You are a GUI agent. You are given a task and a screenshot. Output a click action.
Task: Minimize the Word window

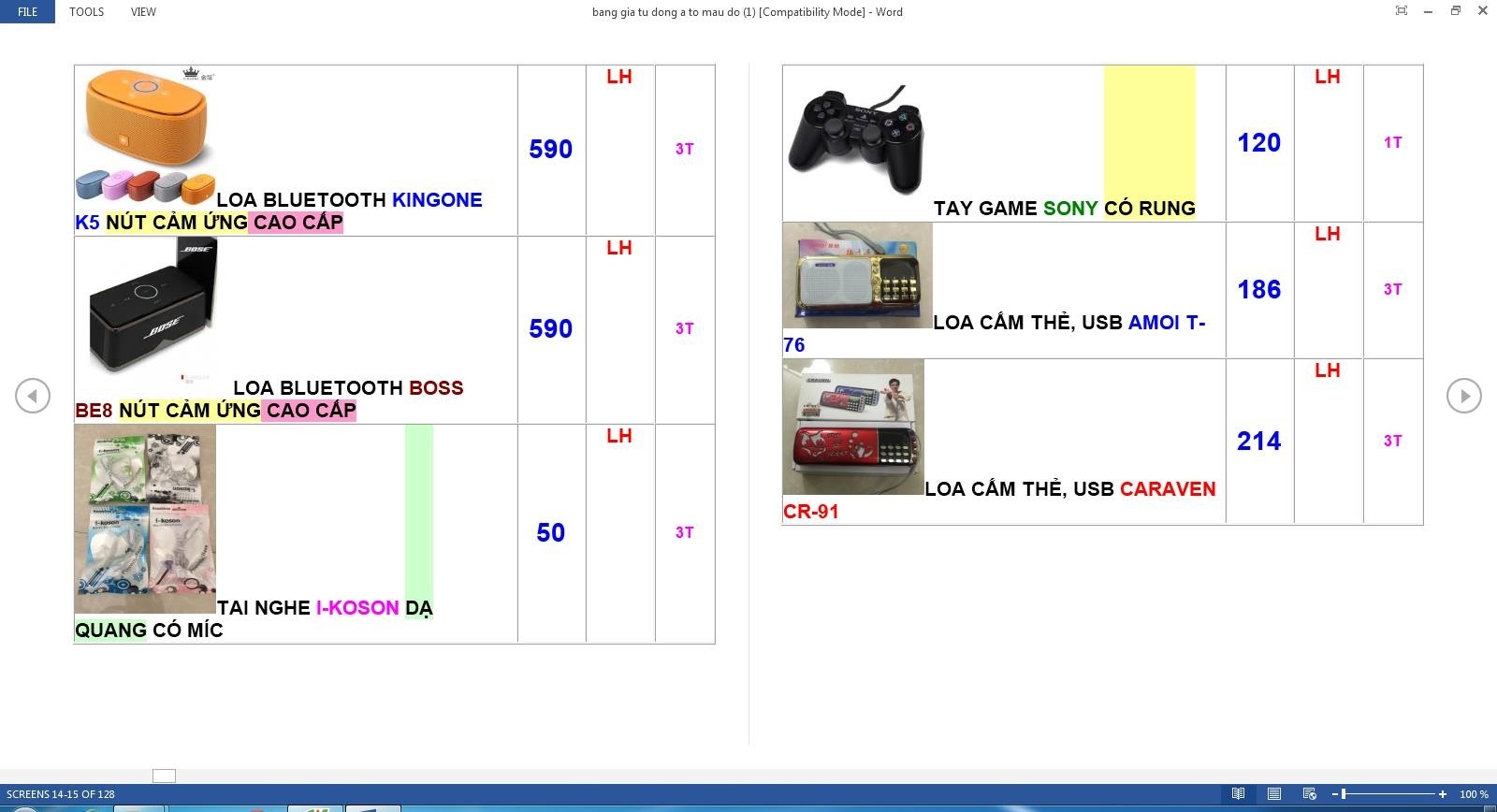pos(1428,11)
